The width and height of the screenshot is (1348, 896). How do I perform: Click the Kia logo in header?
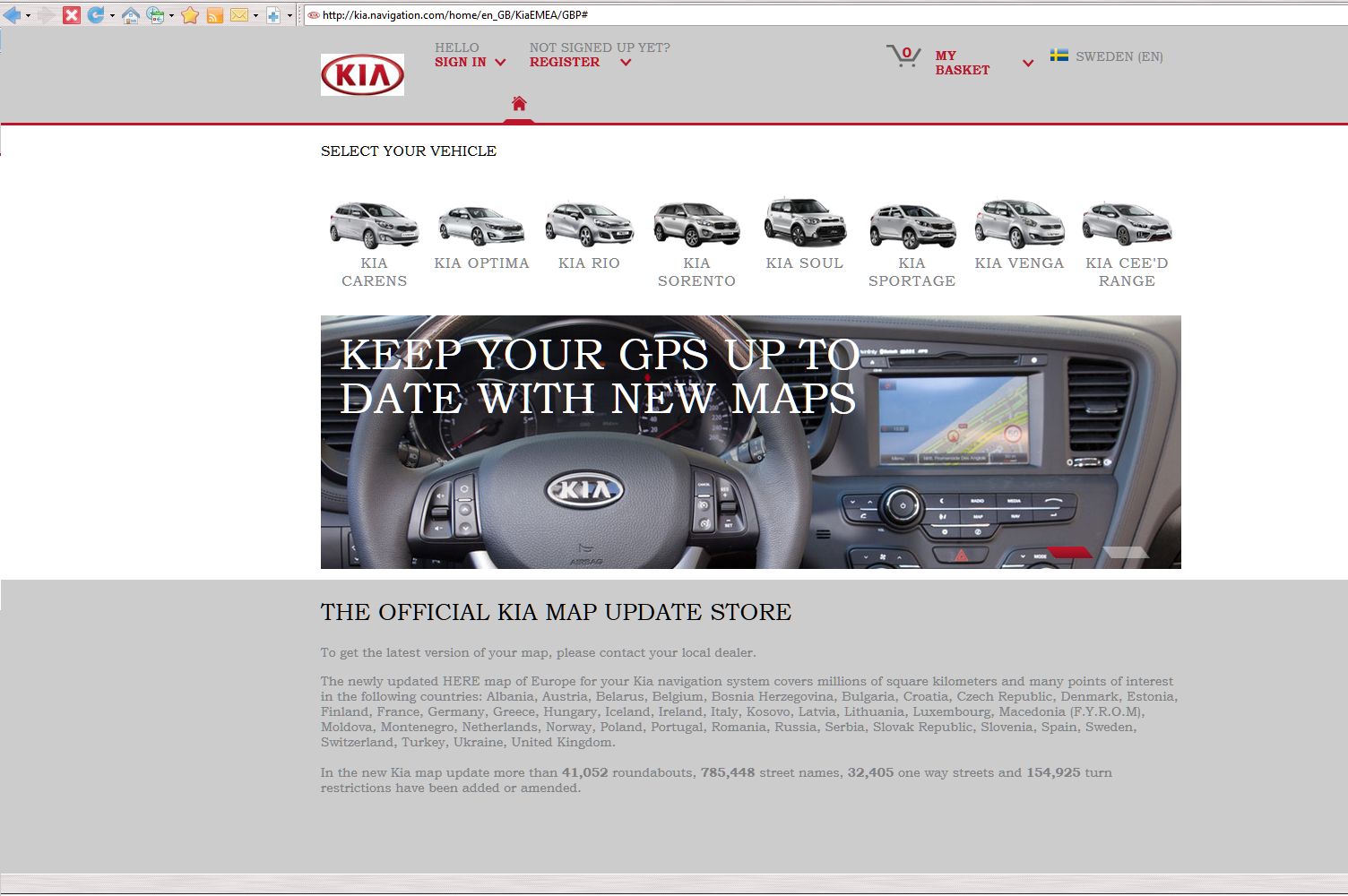pyautogui.click(x=362, y=74)
